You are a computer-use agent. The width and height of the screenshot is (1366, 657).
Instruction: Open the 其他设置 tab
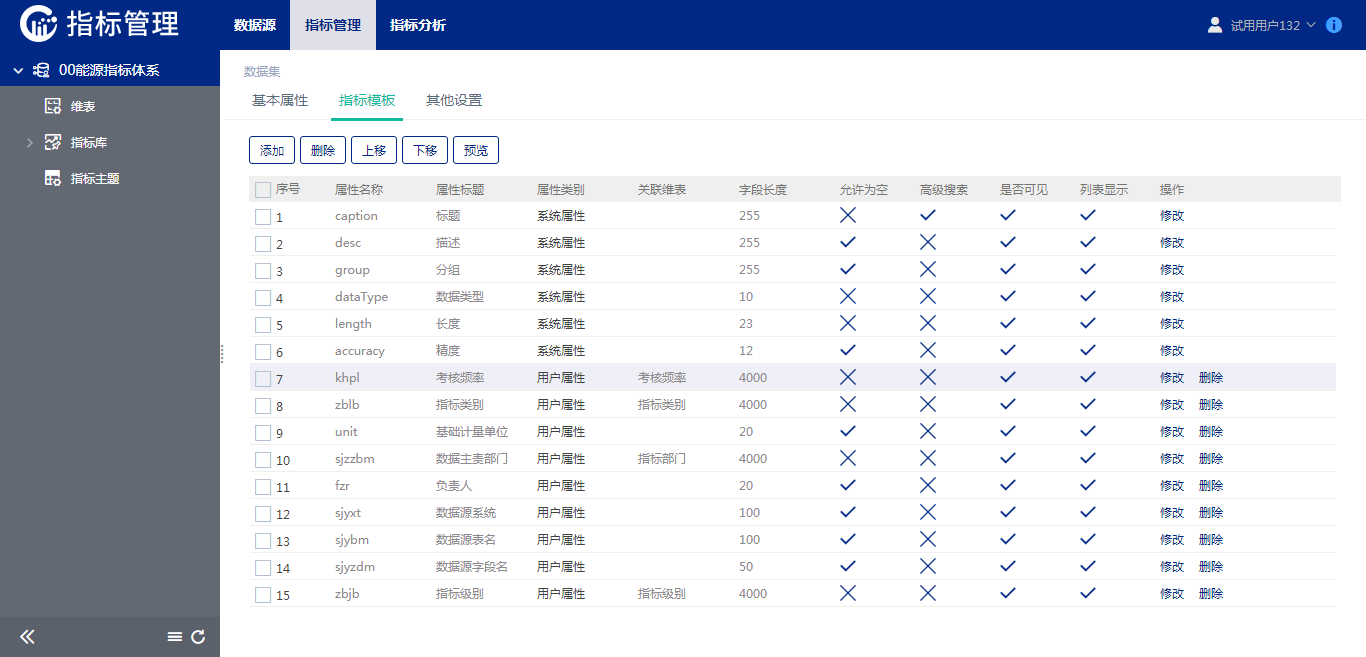[x=453, y=100]
